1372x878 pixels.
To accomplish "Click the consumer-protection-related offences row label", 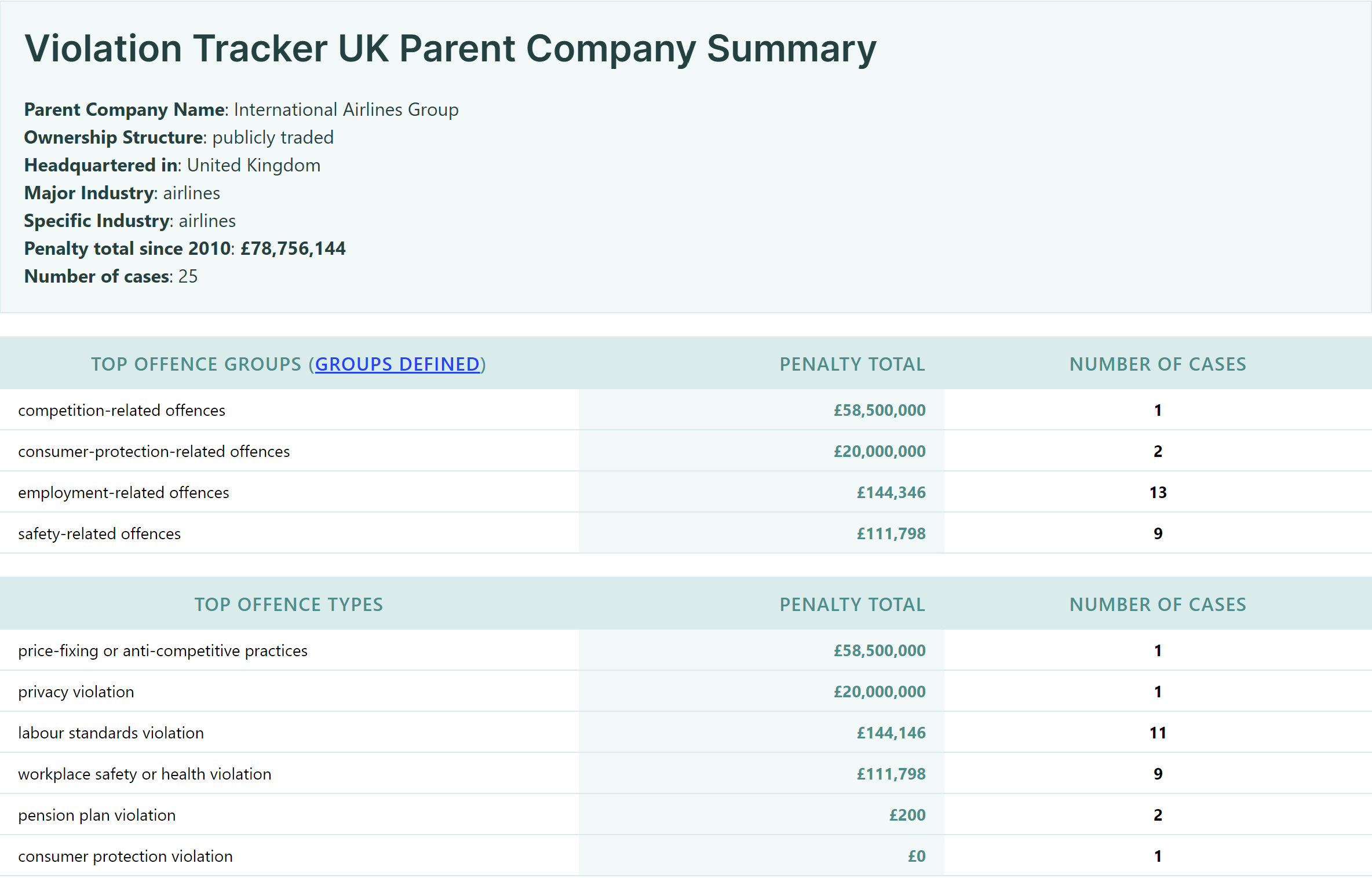I will (154, 452).
